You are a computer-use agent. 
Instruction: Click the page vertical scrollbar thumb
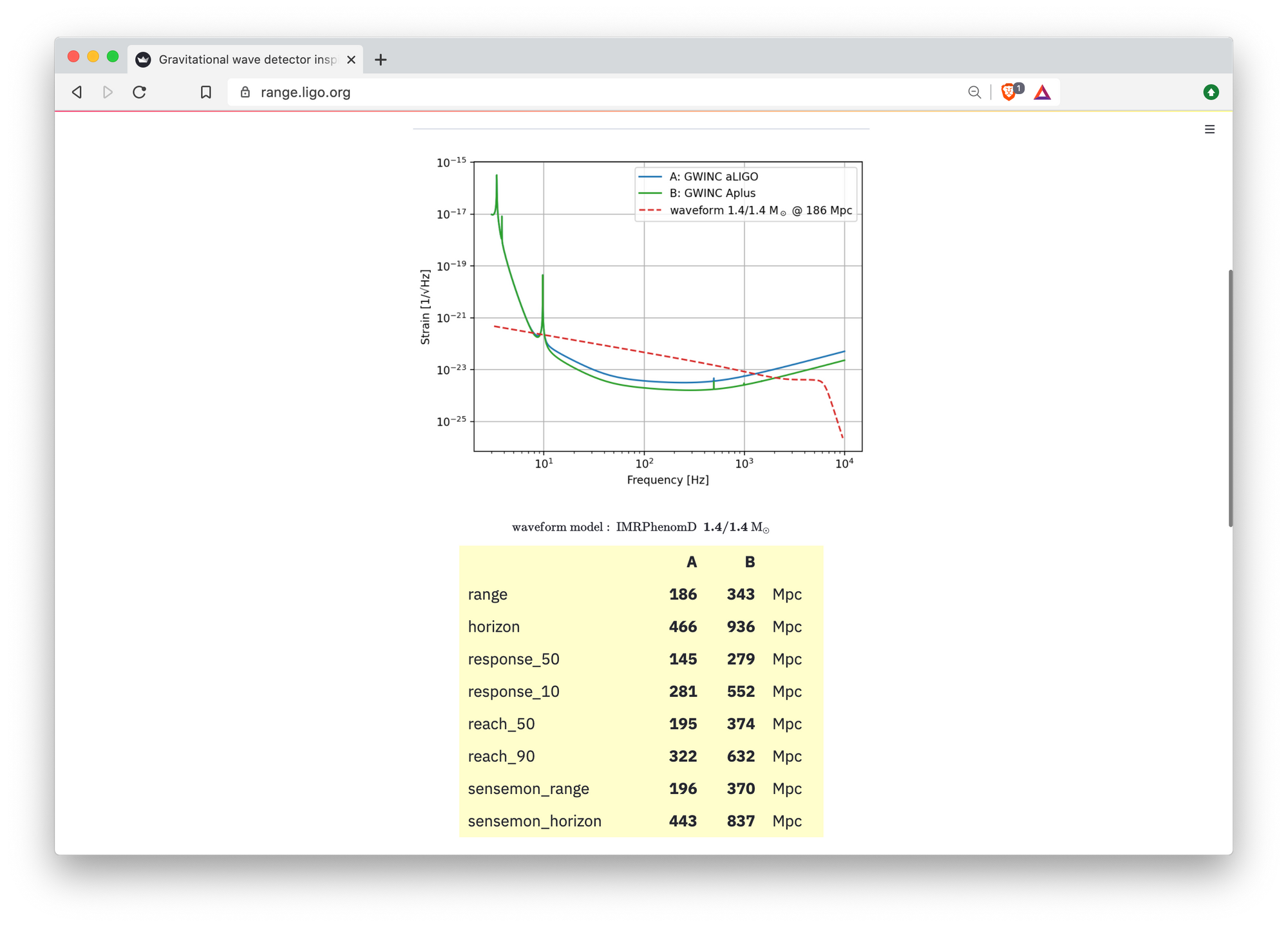tap(1230, 398)
